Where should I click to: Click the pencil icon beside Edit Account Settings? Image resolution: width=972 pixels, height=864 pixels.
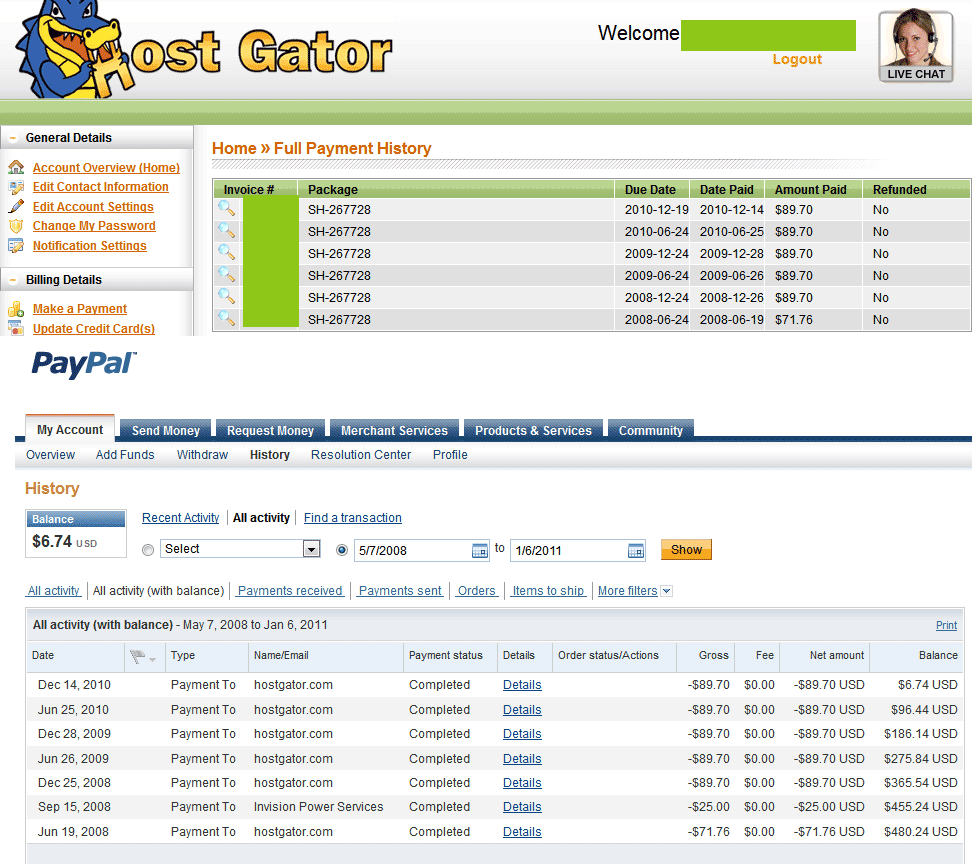(16, 206)
